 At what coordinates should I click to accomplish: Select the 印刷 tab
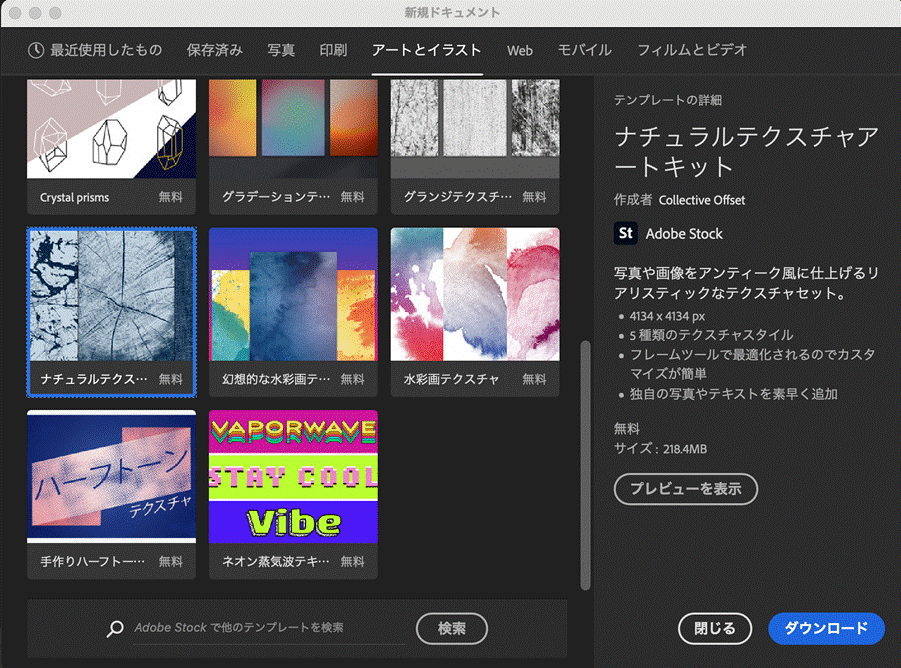click(333, 50)
